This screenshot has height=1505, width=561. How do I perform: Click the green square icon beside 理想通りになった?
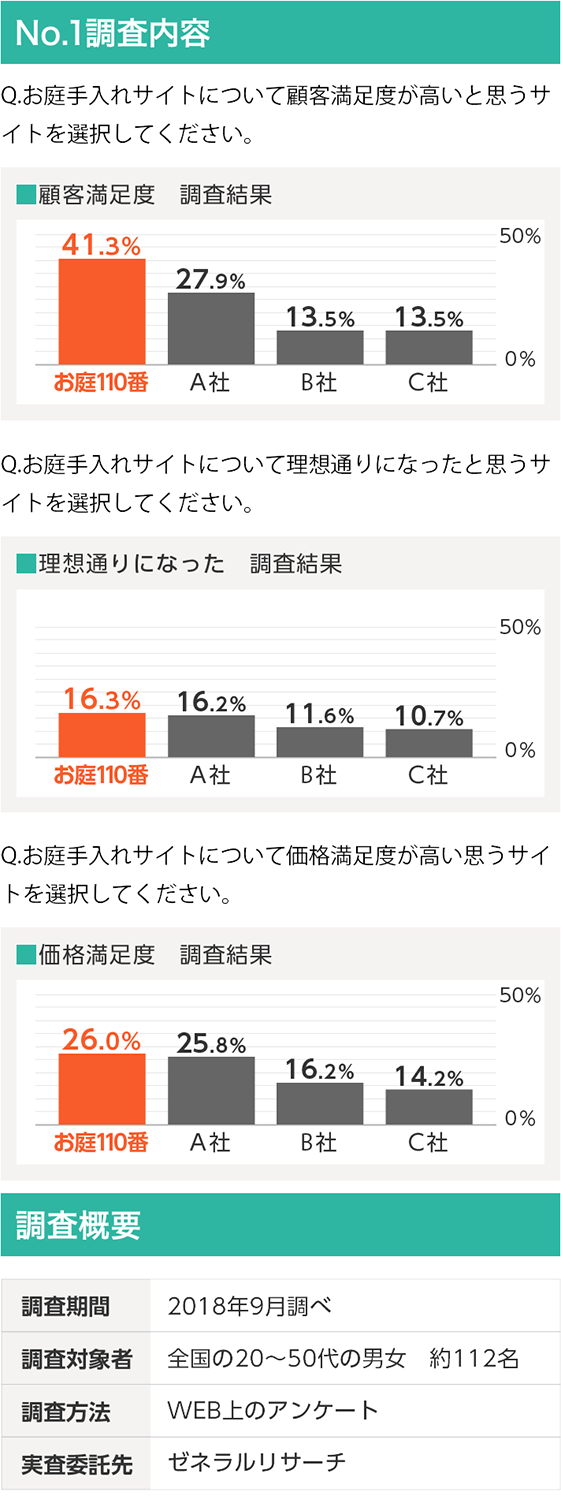(x=27, y=564)
